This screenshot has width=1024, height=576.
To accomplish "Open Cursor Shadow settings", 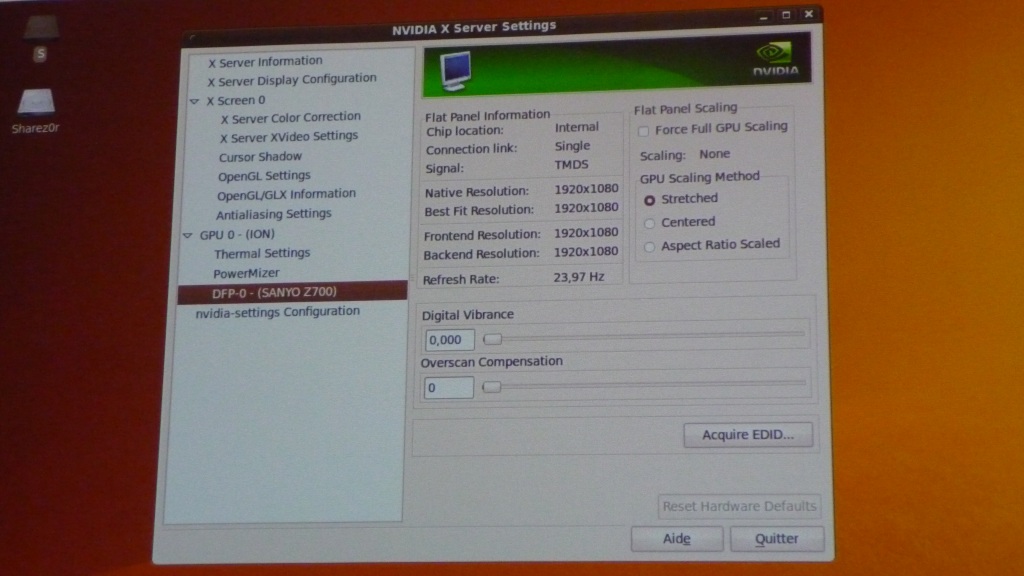I will point(260,157).
